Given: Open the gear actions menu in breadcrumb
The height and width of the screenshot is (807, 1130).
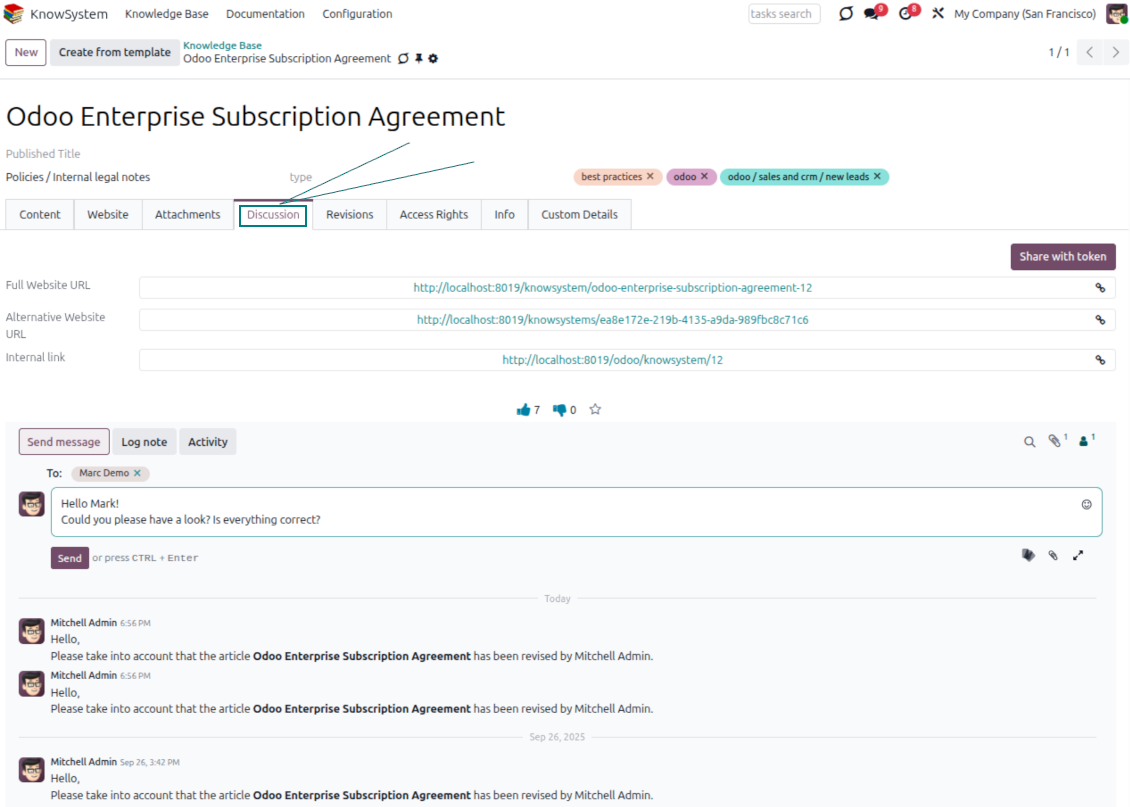Looking at the screenshot, I should tap(433, 59).
